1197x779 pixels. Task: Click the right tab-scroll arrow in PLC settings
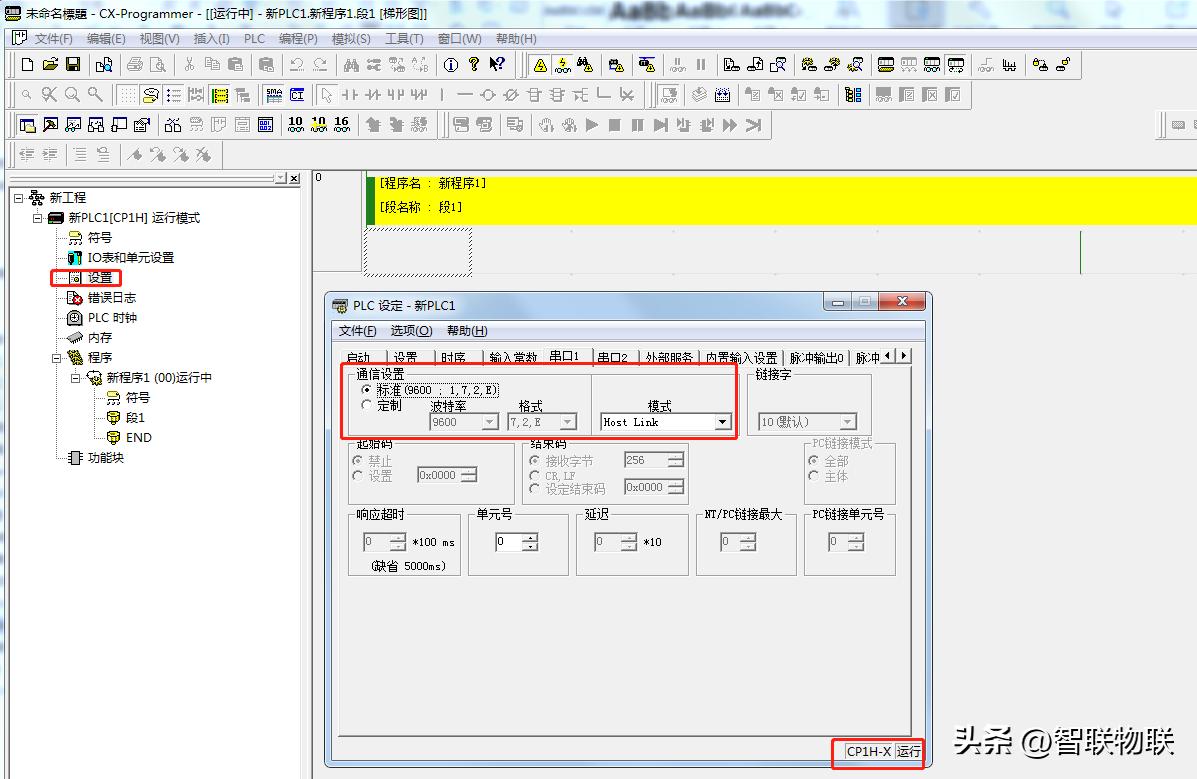905,354
